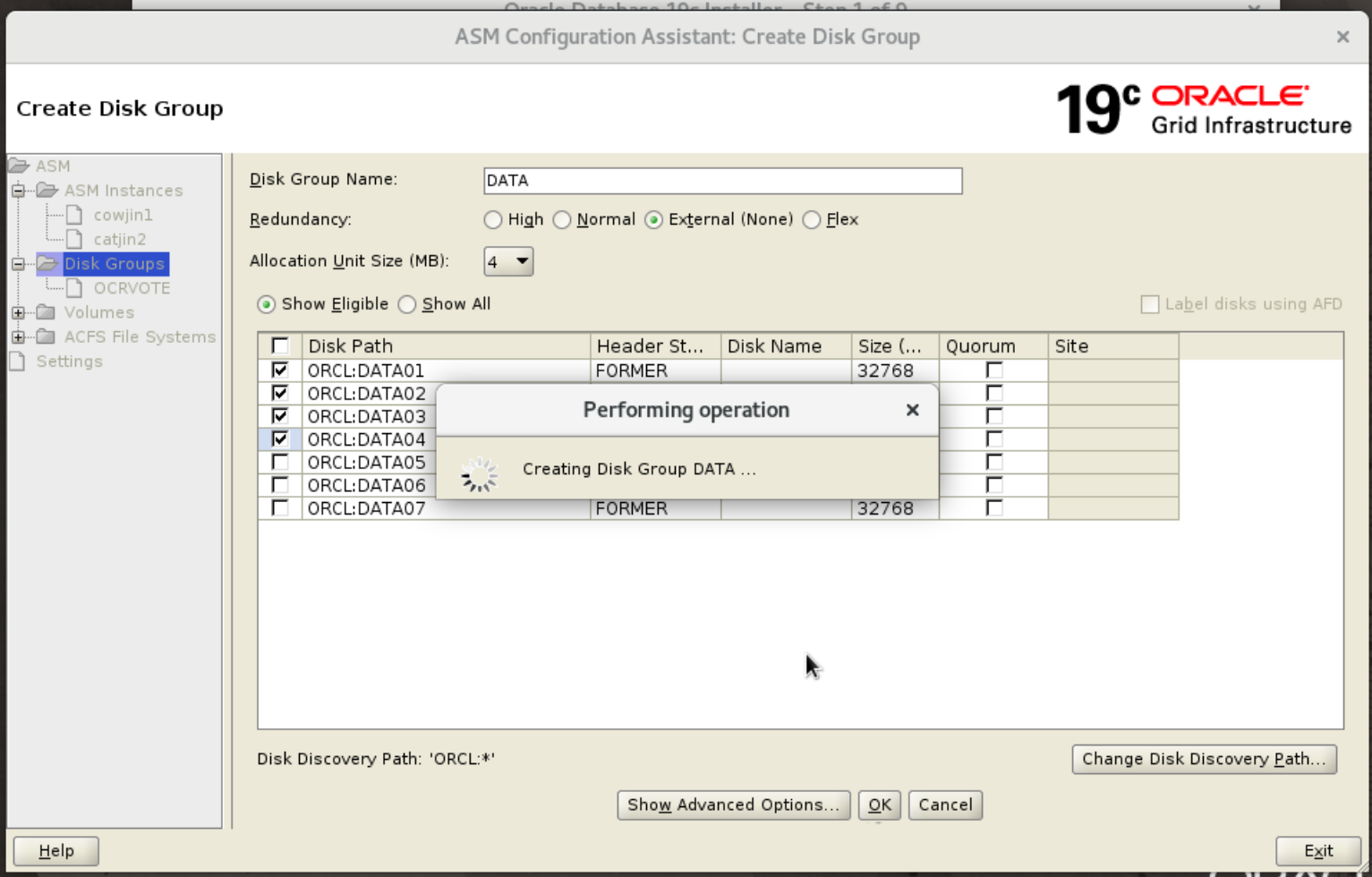The width and height of the screenshot is (1372, 877).
Task: Click the cowjin1 document icon
Action: (x=75, y=215)
